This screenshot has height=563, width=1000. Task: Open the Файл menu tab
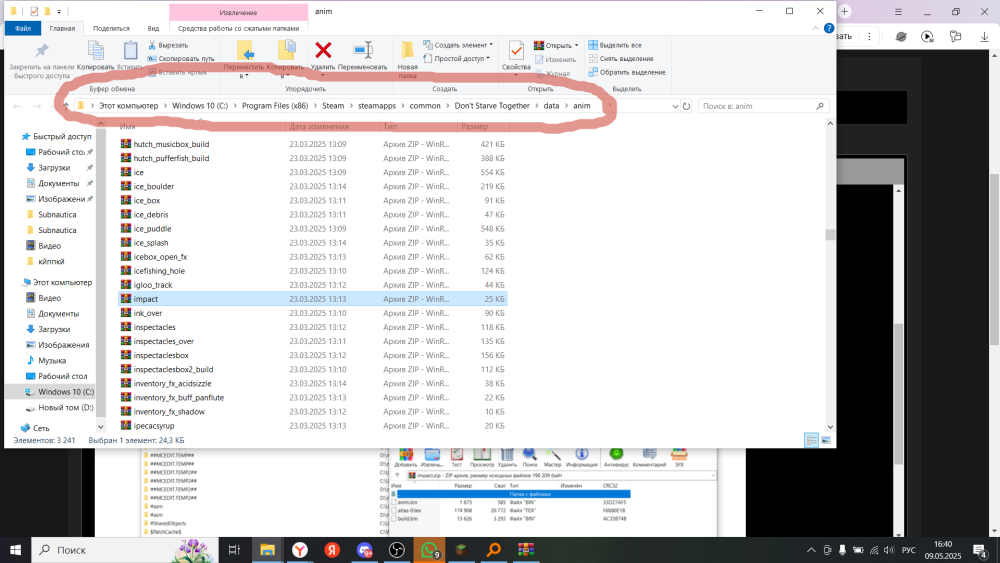(x=23, y=28)
